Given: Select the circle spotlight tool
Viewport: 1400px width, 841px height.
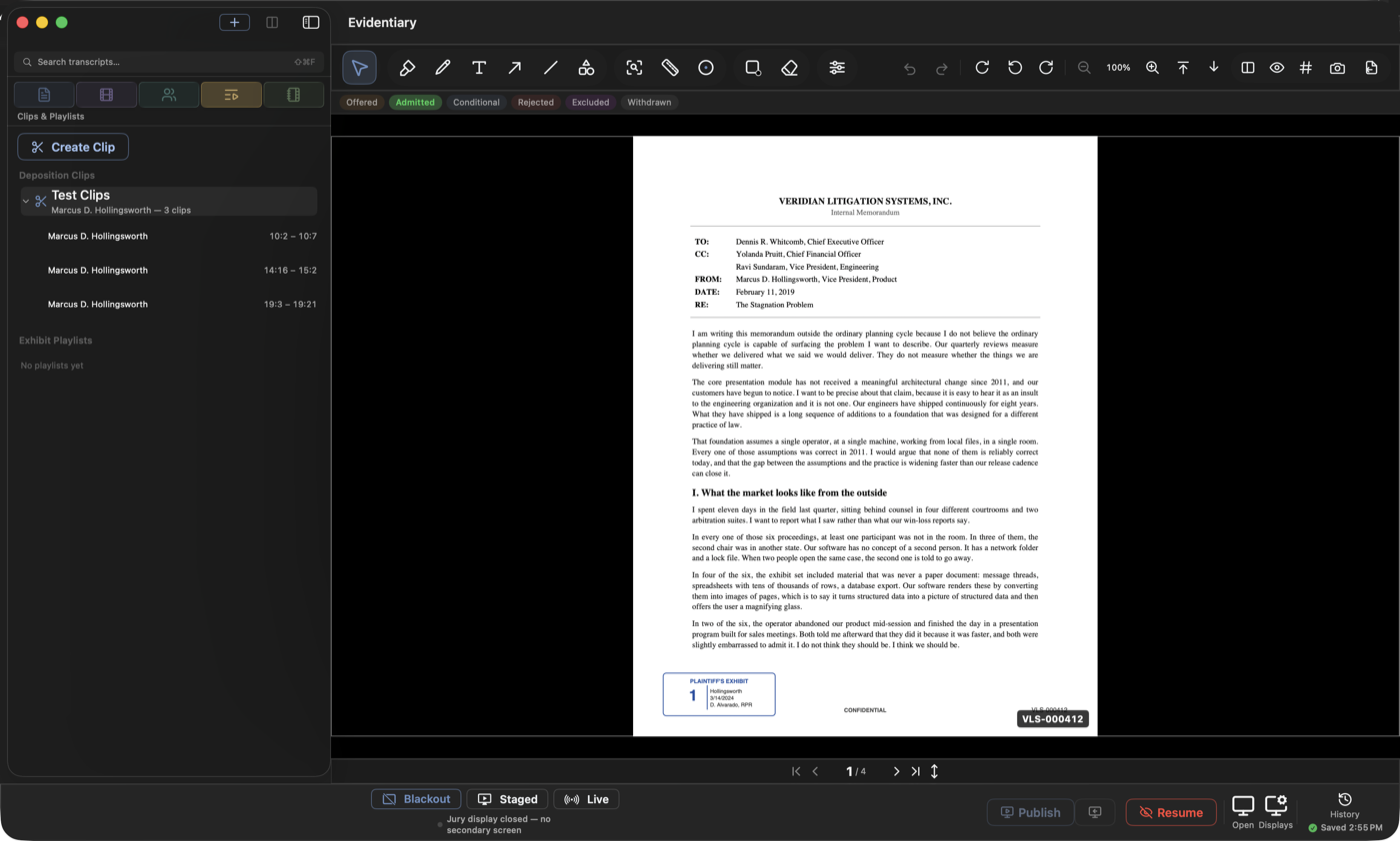Looking at the screenshot, I should point(706,67).
